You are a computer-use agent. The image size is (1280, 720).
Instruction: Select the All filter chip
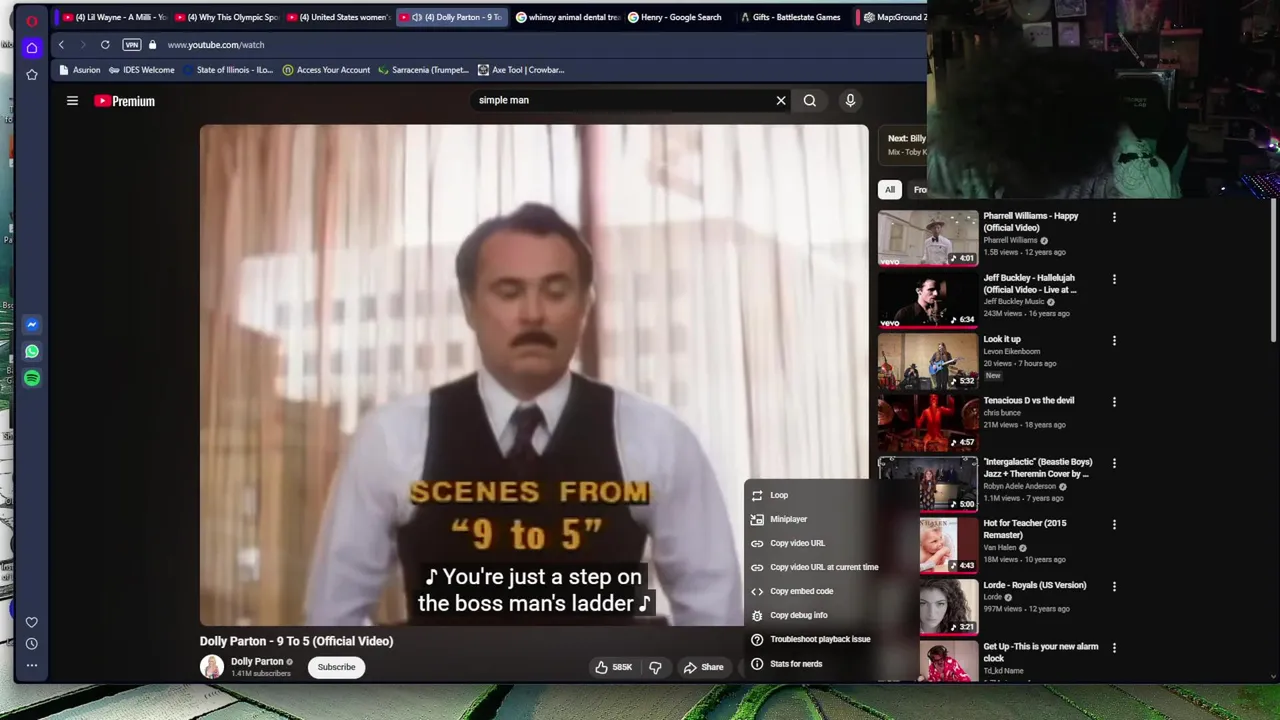coord(889,189)
